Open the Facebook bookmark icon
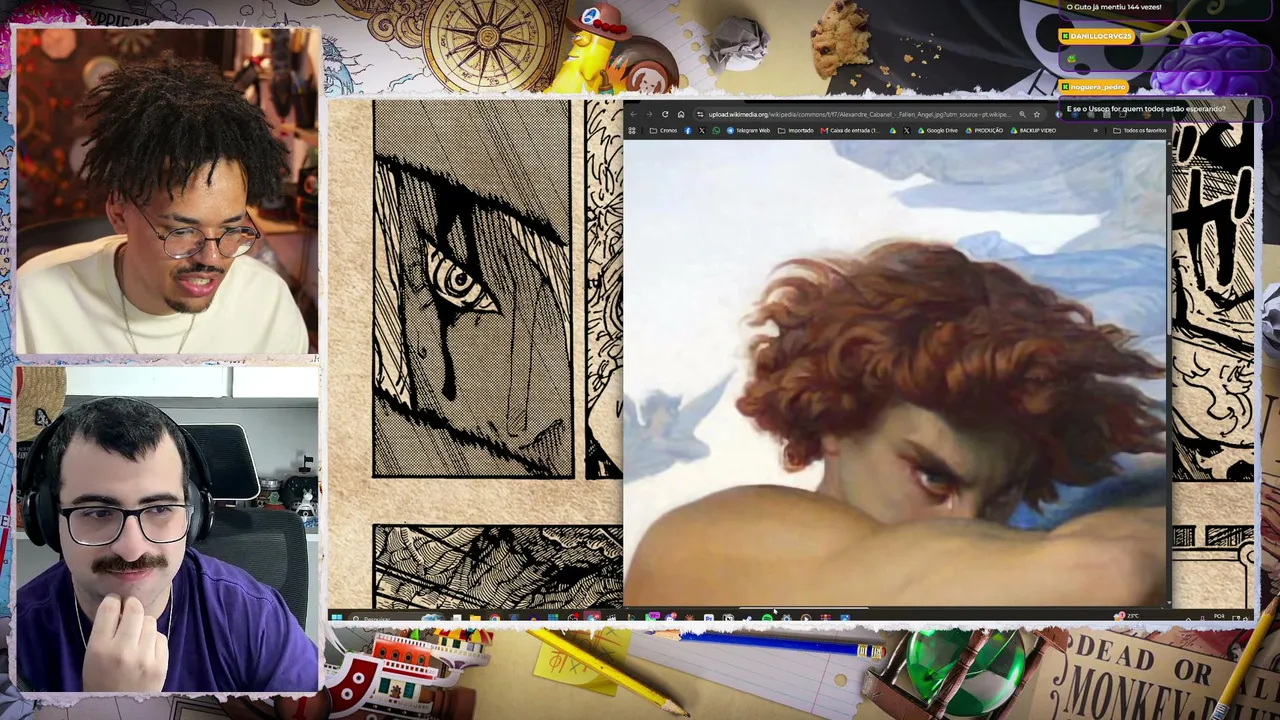The image size is (1280, 720). [x=687, y=131]
